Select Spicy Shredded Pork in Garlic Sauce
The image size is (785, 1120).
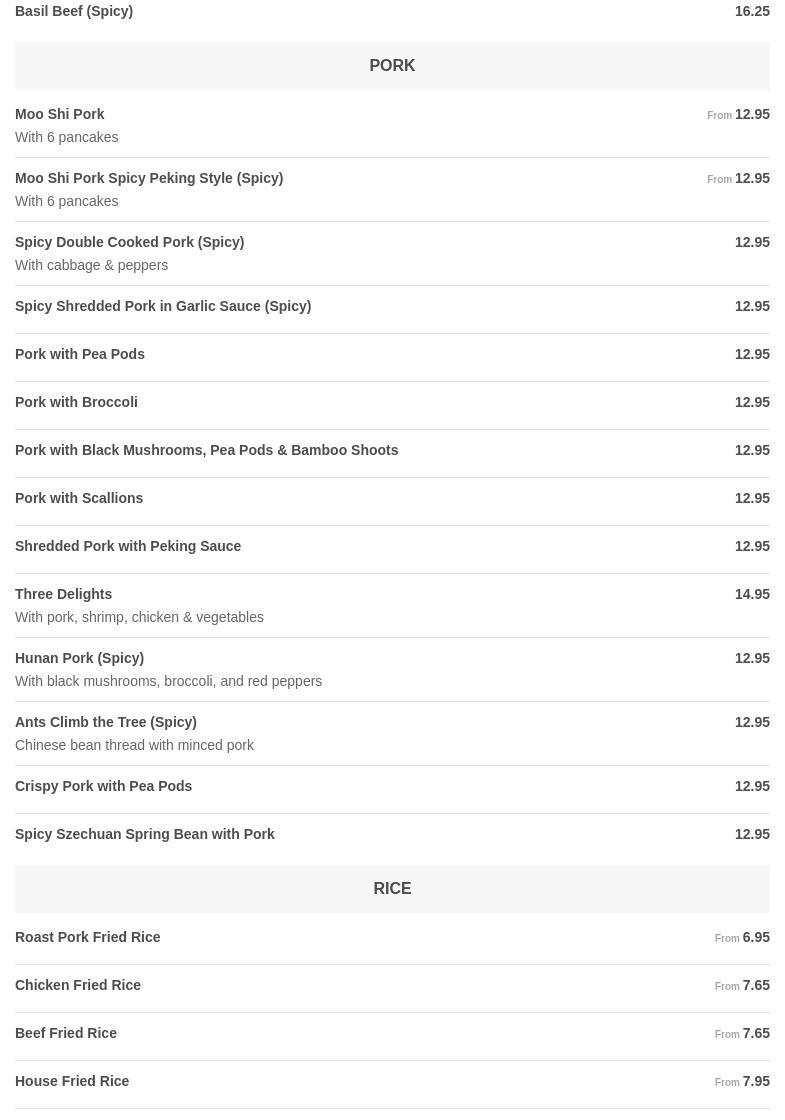point(163,307)
